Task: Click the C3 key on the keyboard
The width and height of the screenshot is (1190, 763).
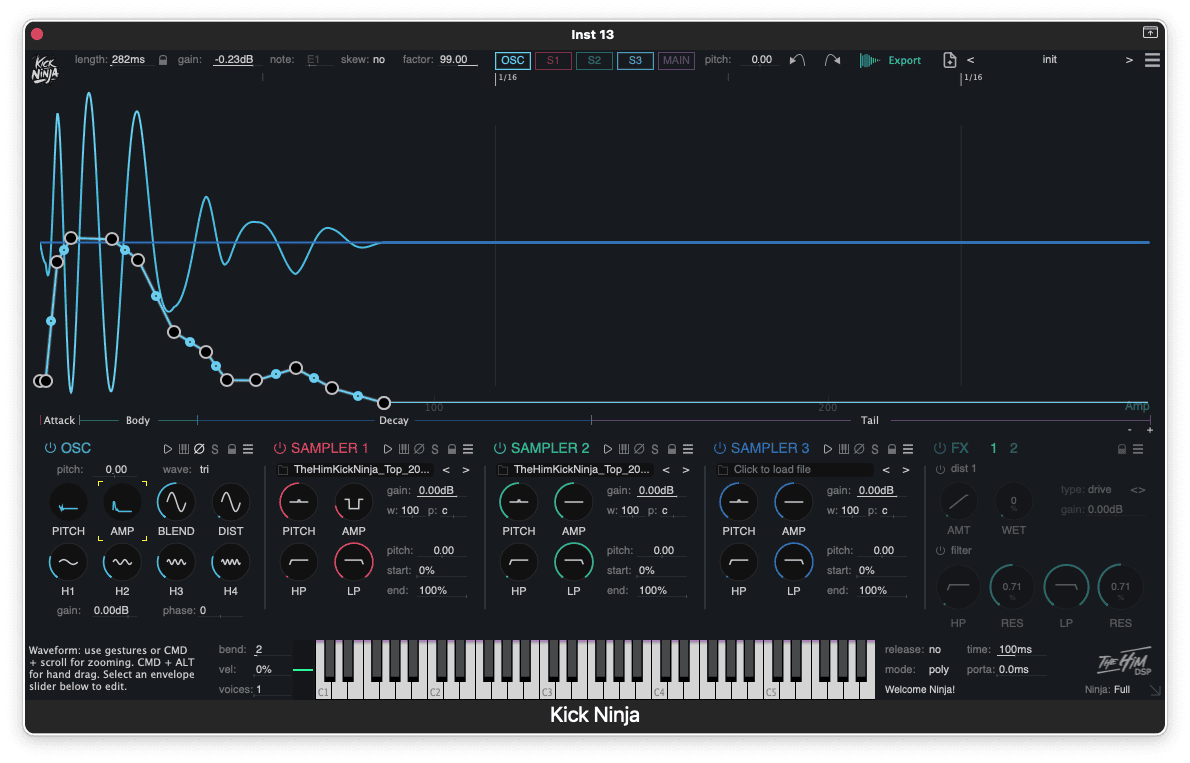Action: [546, 689]
